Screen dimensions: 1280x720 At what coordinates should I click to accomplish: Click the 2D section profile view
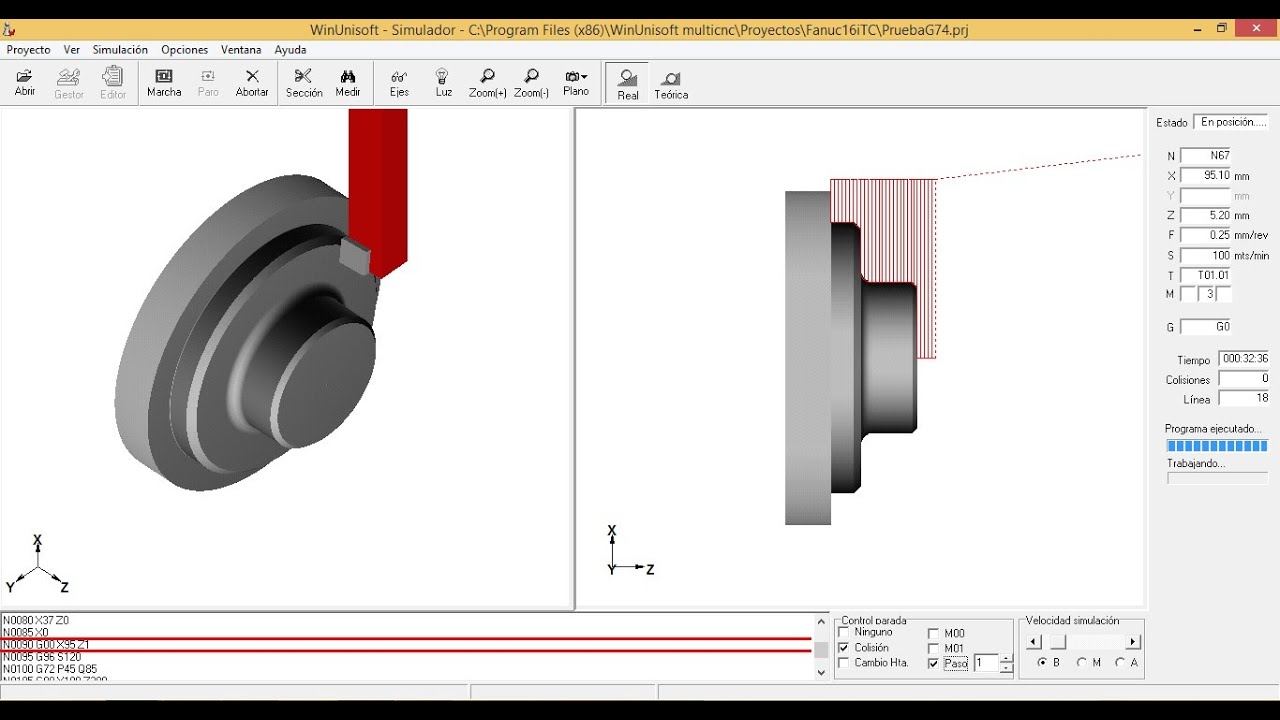pyautogui.click(x=861, y=358)
